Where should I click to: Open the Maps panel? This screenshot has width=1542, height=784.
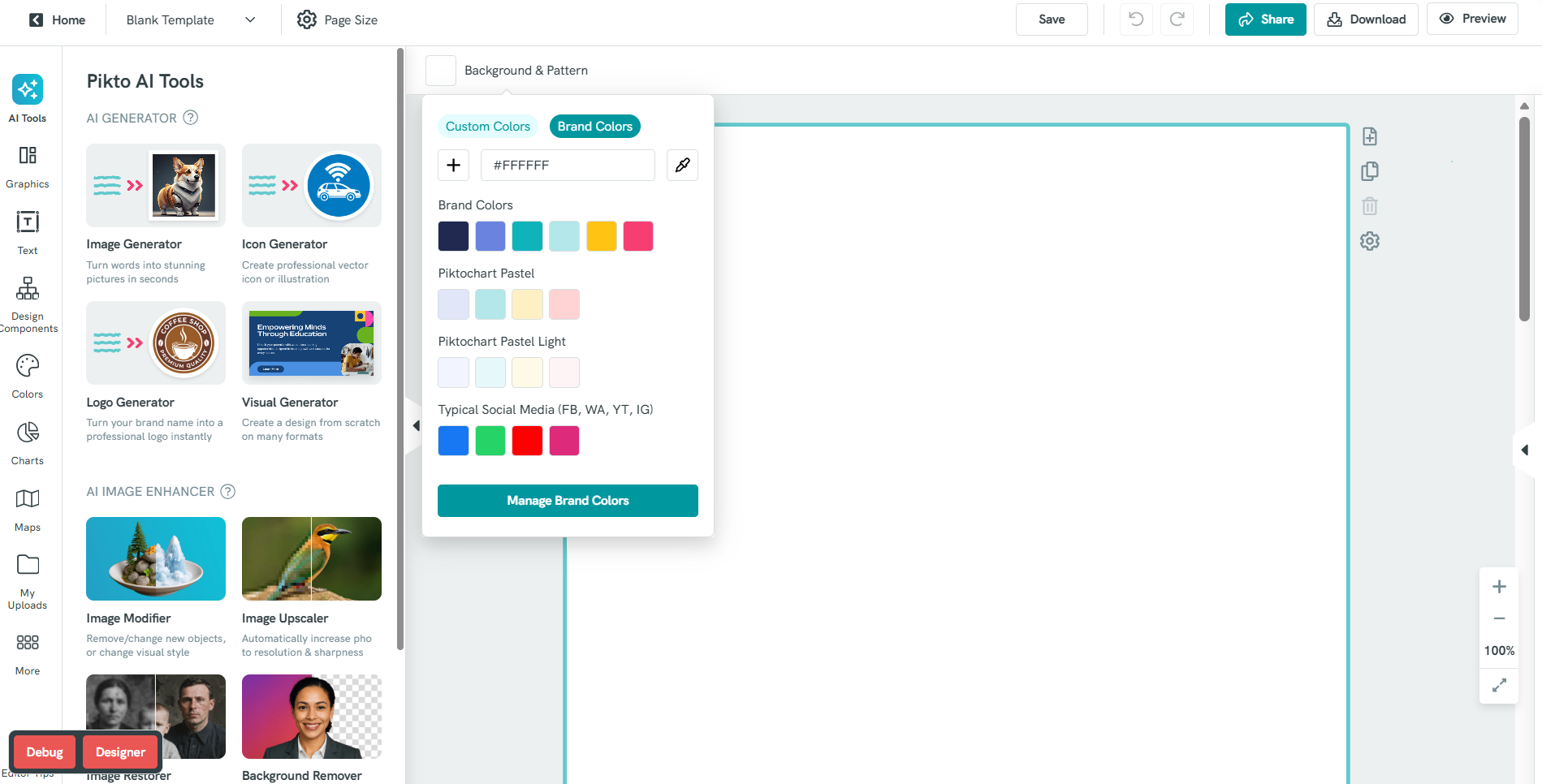27,509
